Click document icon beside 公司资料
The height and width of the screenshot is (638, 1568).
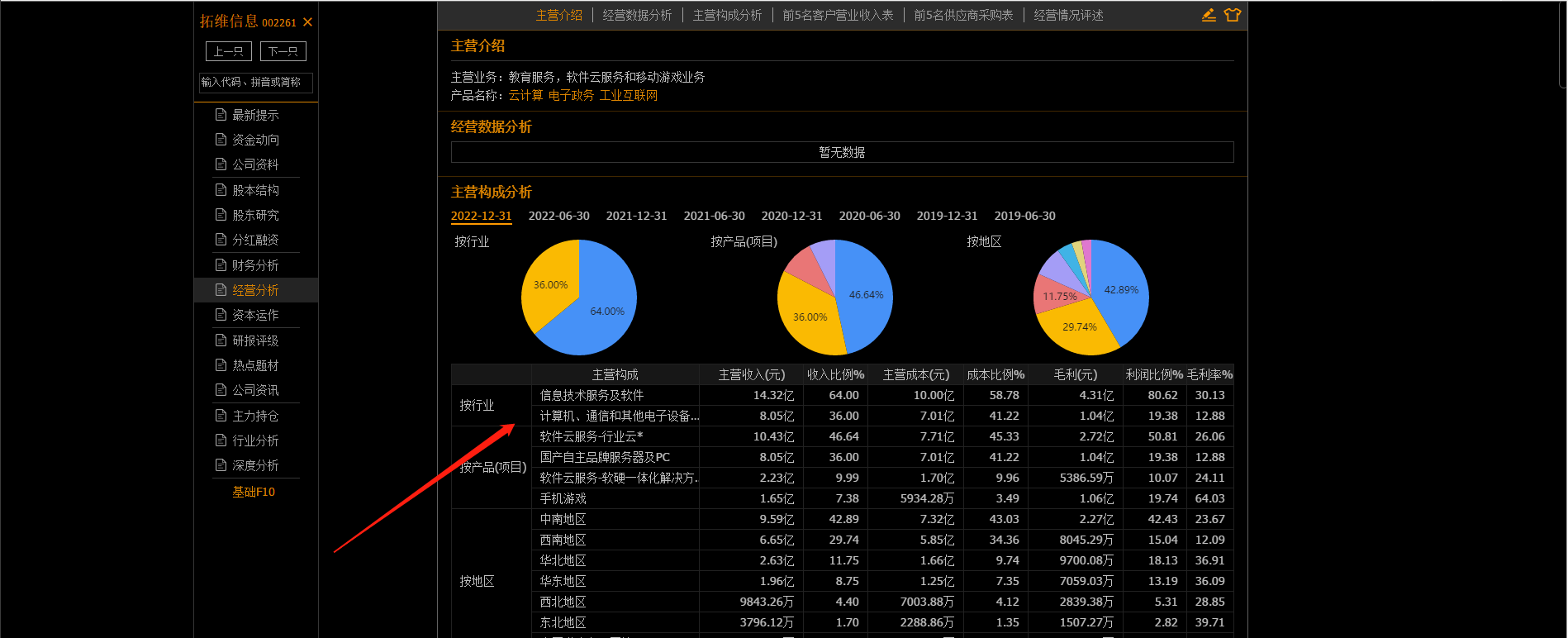click(221, 164)
